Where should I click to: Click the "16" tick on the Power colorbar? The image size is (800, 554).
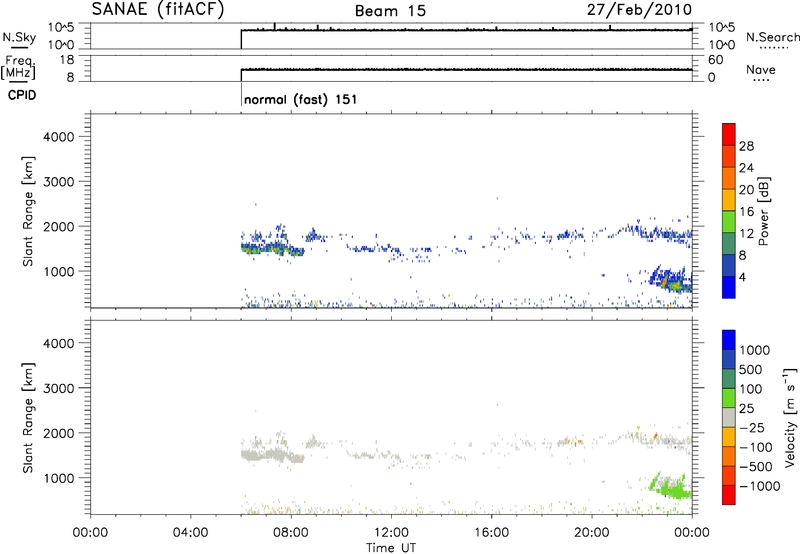746,212
